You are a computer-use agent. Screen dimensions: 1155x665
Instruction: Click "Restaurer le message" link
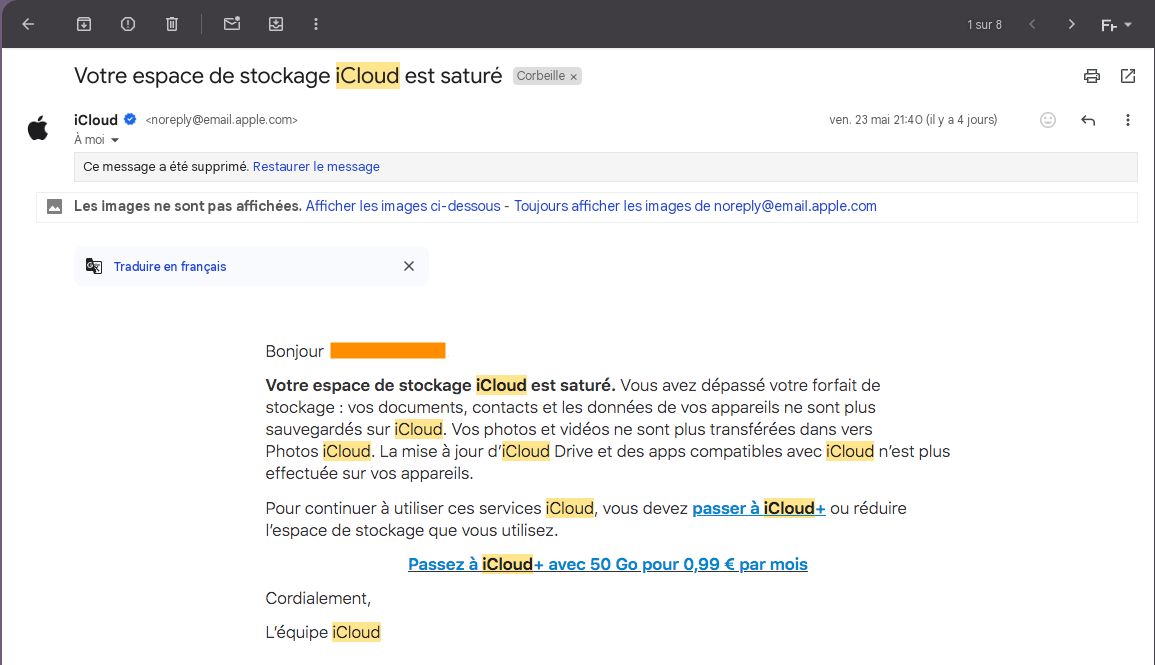[316, 167]
